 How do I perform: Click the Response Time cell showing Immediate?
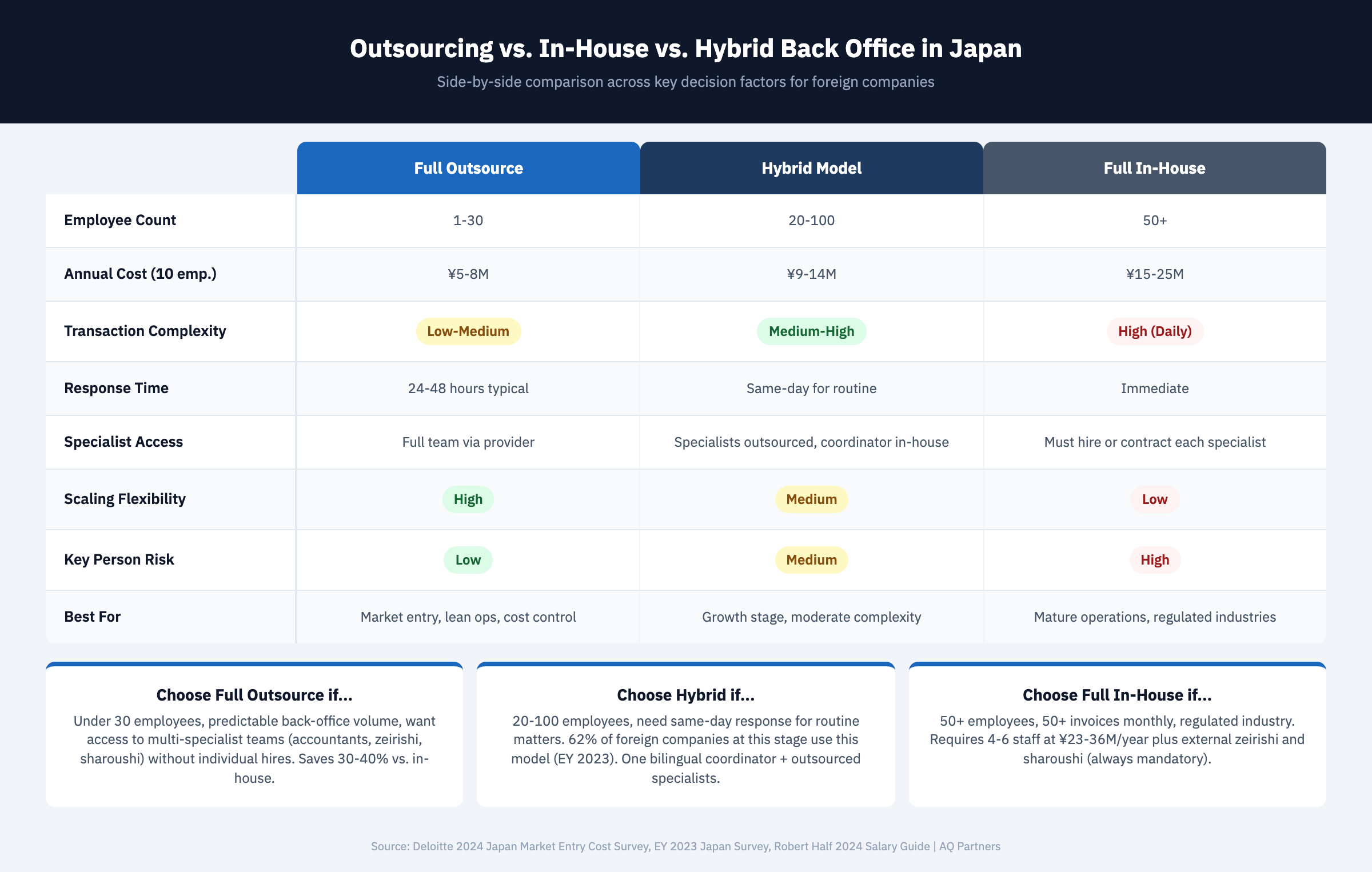tap(1154, 388)
